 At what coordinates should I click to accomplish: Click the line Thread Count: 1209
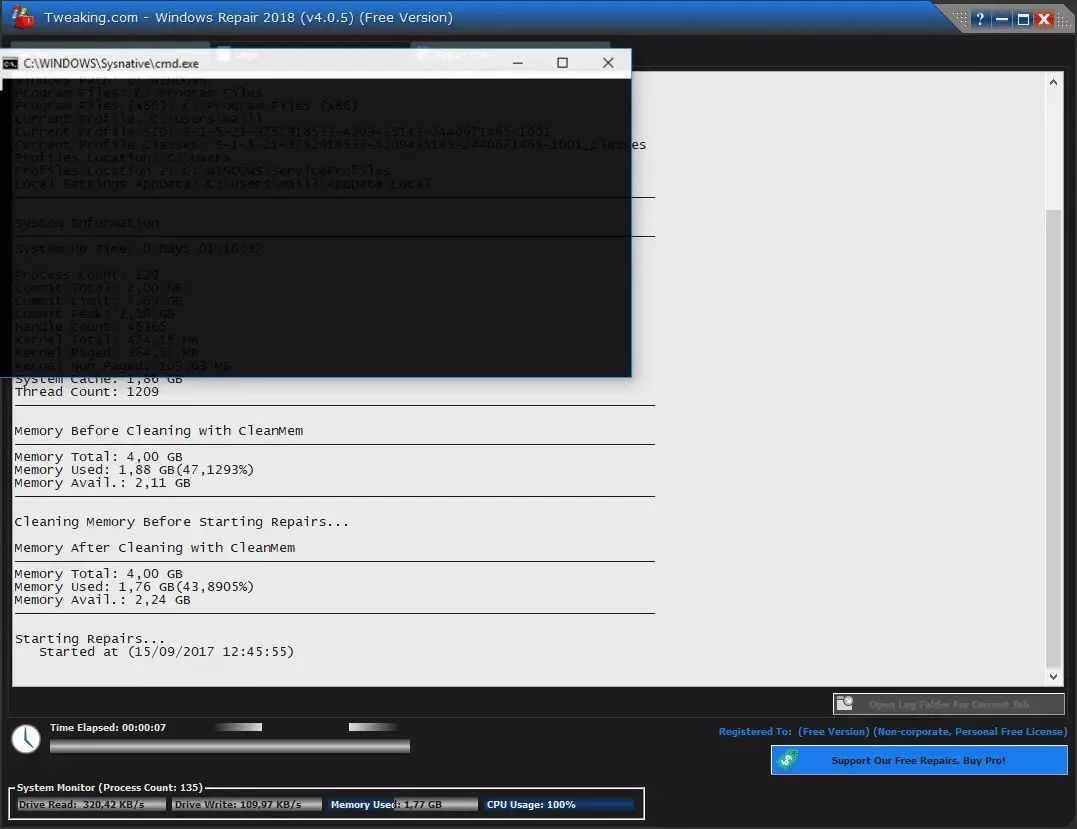point(87,392)
